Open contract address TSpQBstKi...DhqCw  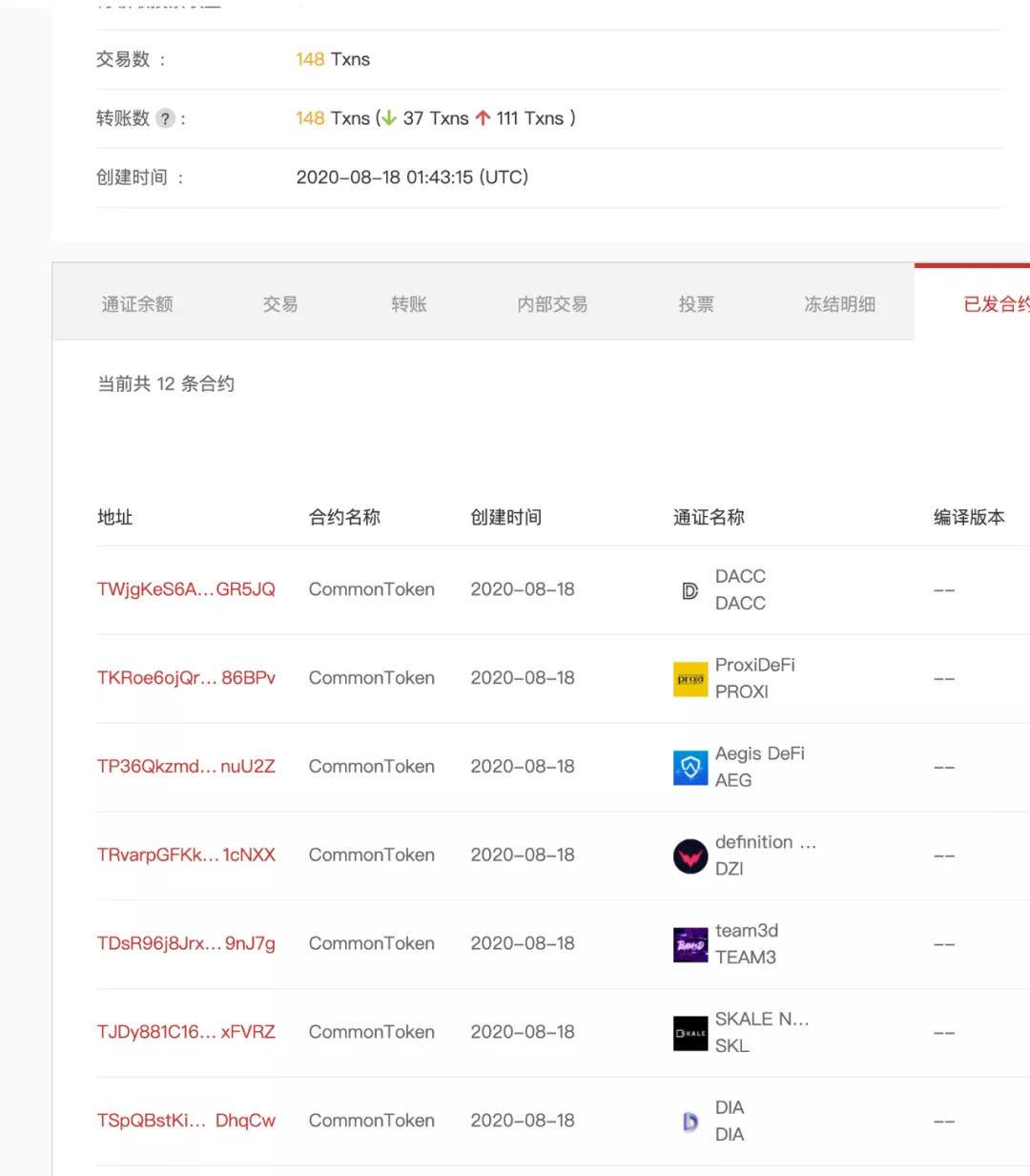(187, 1121)
